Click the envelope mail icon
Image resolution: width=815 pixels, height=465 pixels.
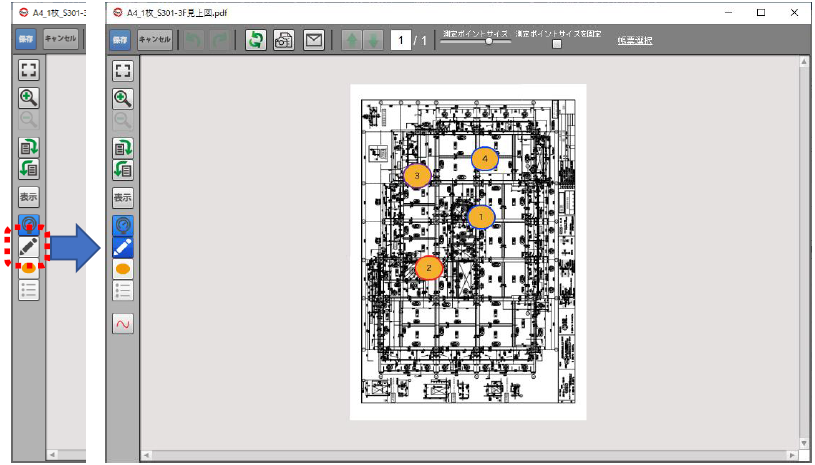[x=314, y=40]
